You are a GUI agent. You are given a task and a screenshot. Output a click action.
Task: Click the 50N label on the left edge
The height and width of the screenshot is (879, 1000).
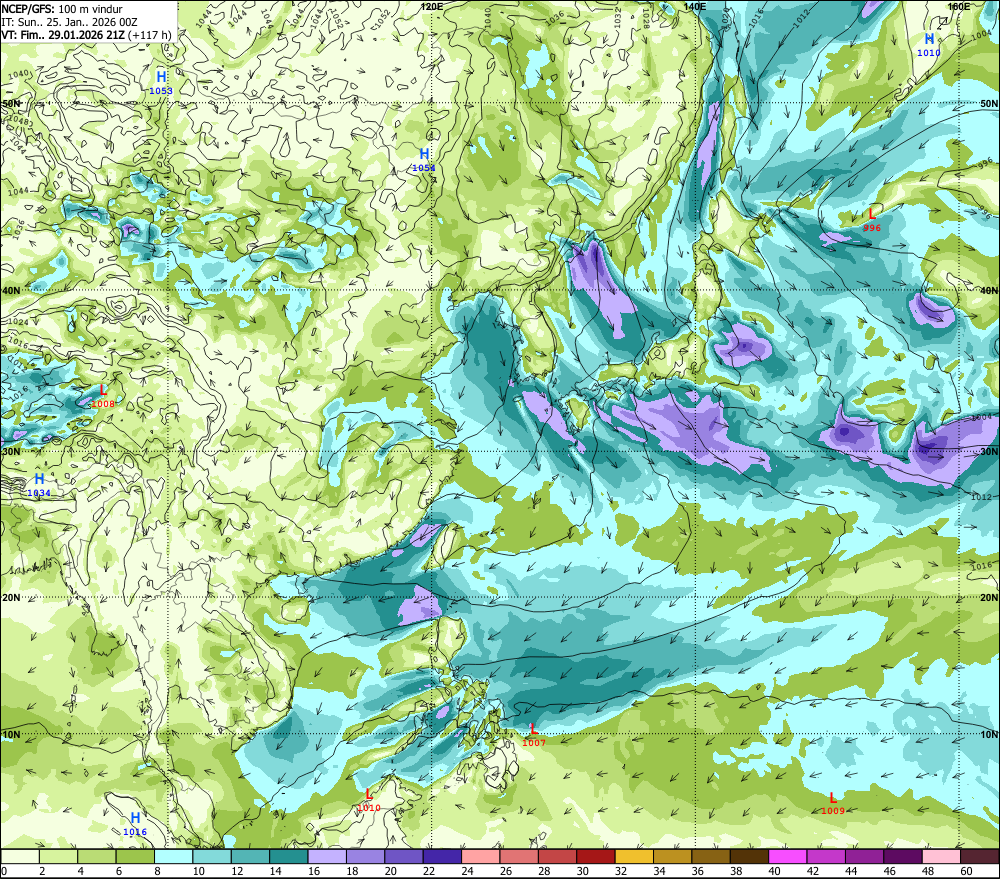[x=11, y=103]
